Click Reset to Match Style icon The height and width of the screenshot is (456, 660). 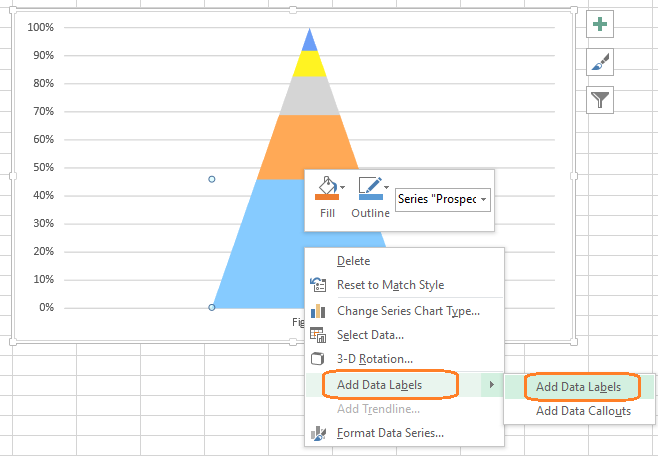click(318, 285)
